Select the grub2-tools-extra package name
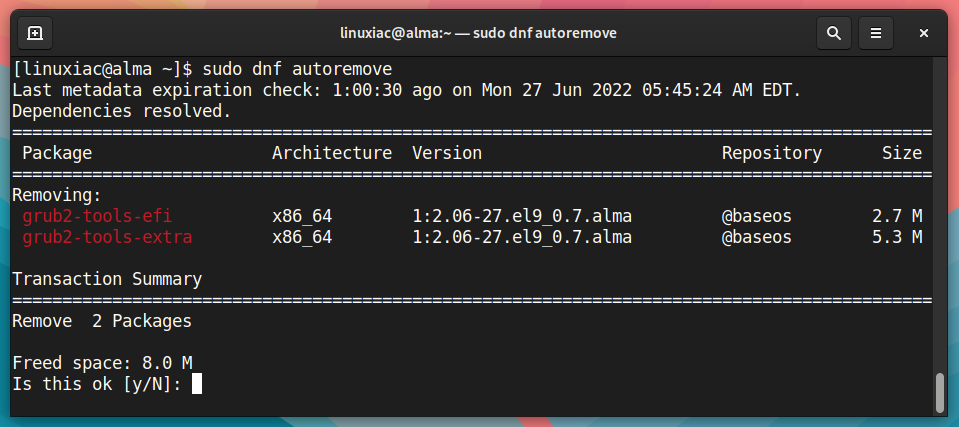Screen dimensions: 959x427 (108, 237)
